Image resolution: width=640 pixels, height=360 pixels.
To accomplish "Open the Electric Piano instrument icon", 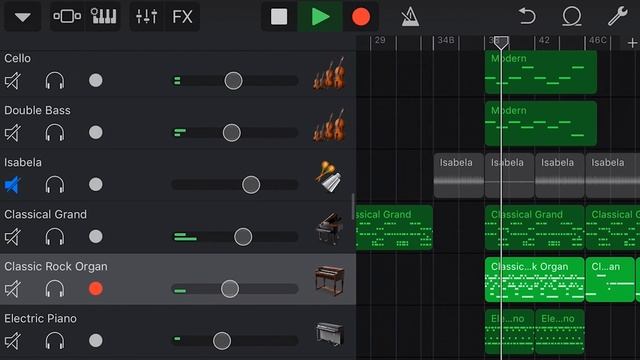I will (330, 334).
